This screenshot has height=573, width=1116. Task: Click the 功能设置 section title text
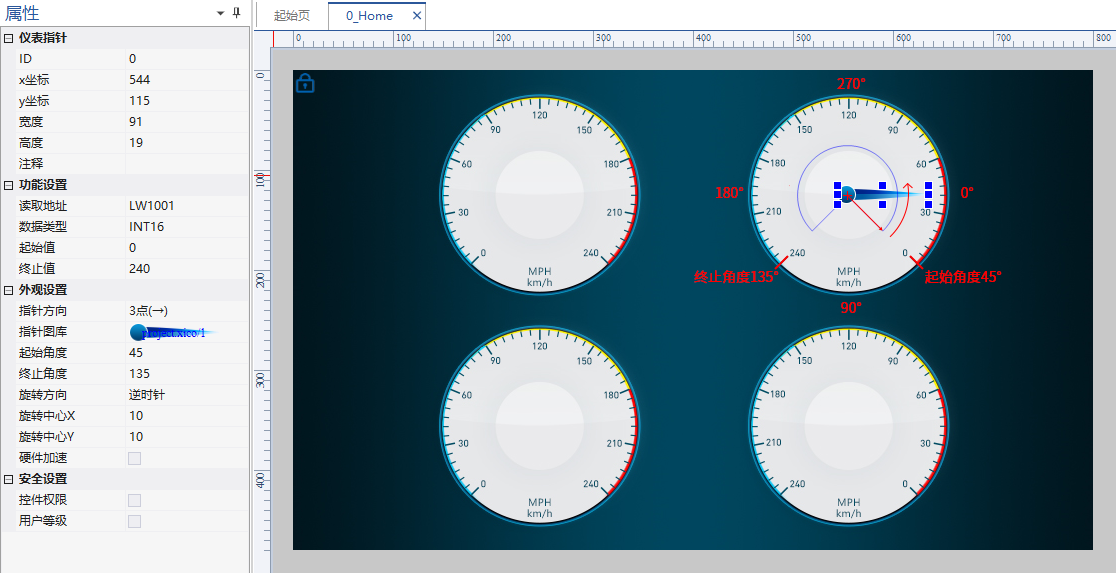click(x=43, y=185)
